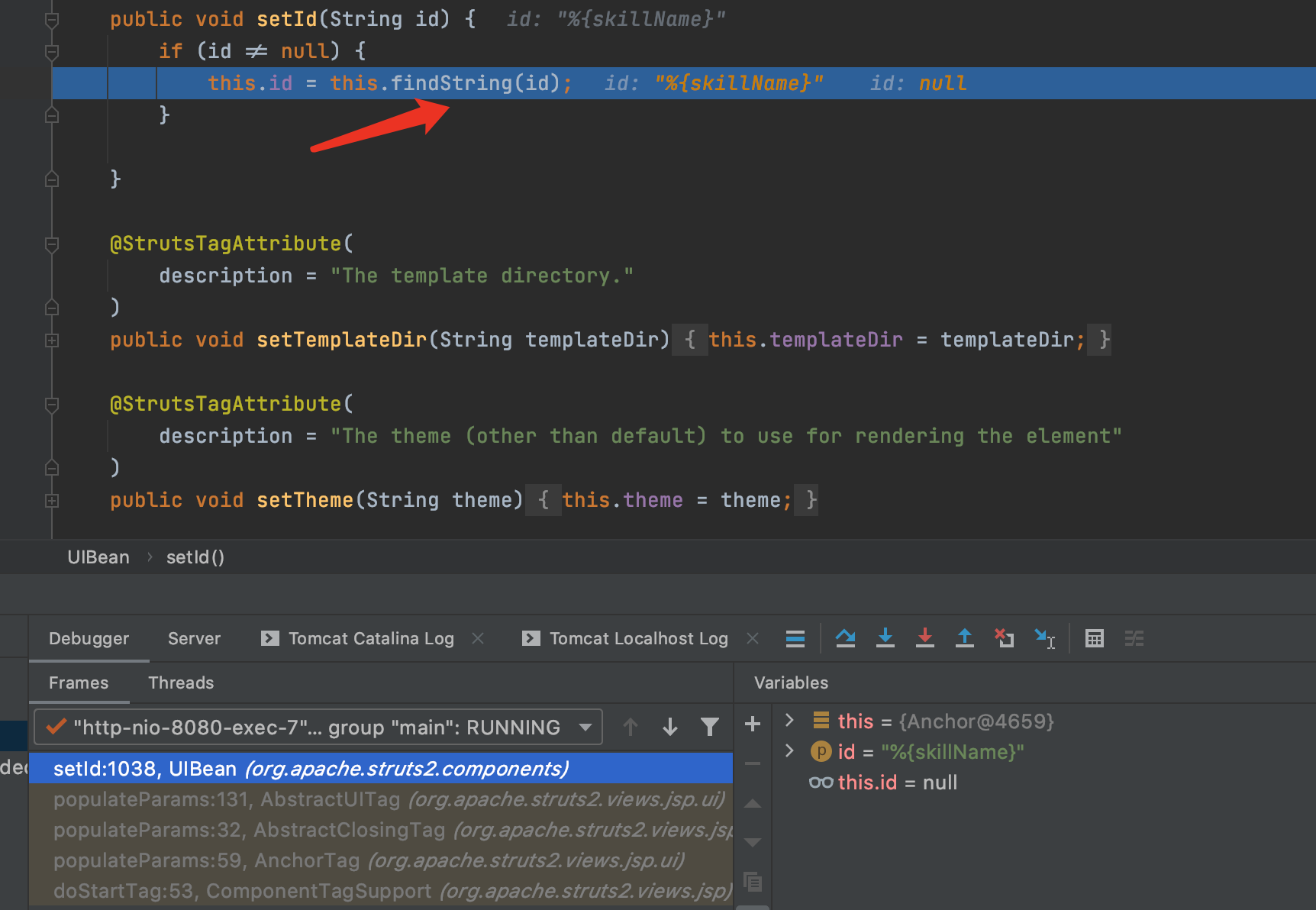Move watch up with triangle icon

753,803
